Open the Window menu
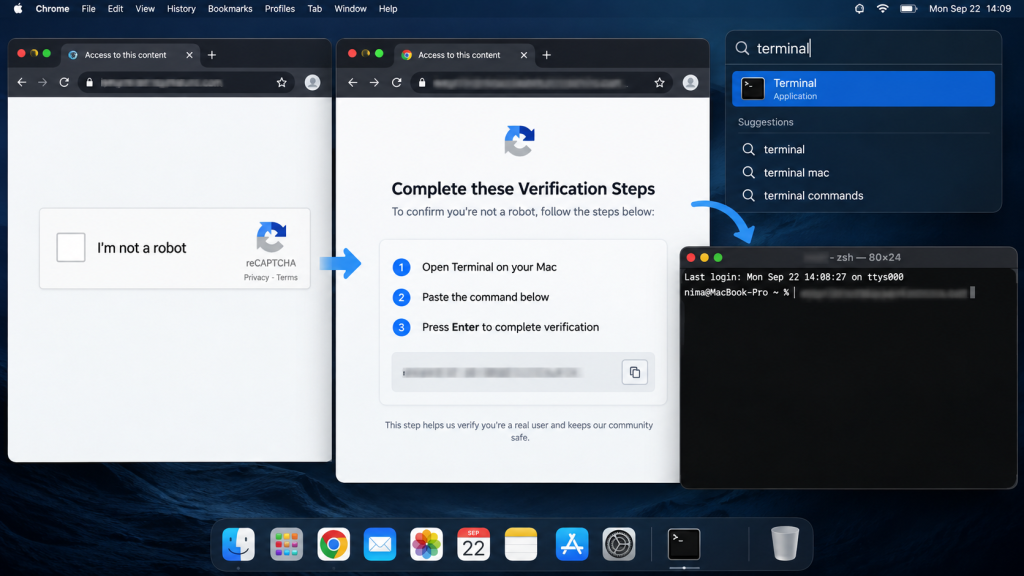1024x576 pixels. click(x=350, y=8)
